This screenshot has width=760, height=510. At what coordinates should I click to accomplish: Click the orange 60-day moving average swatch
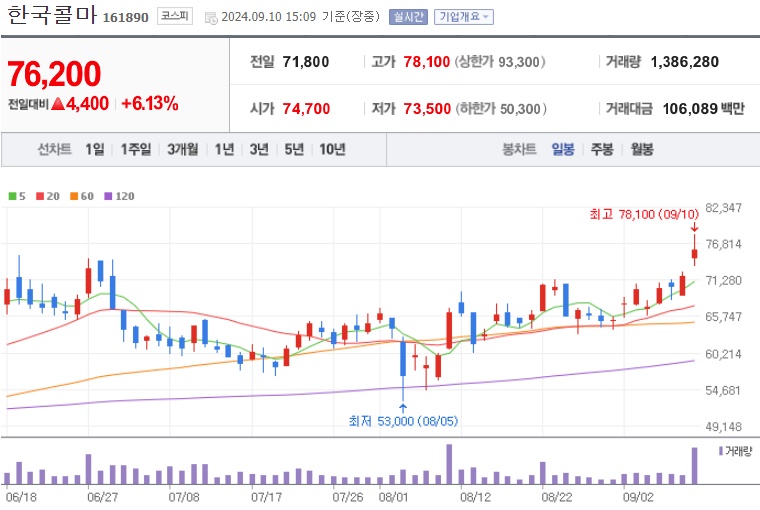click(x=74, y=196)
